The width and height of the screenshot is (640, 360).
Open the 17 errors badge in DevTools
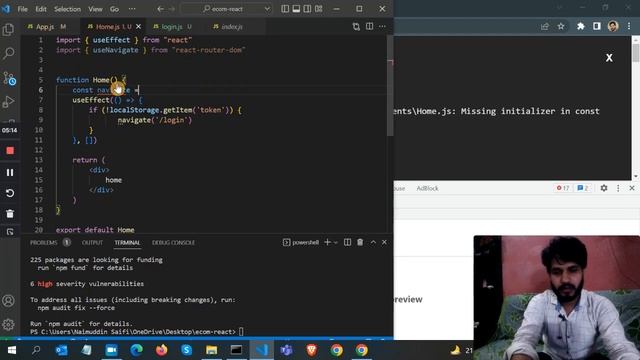coord(563,188)
